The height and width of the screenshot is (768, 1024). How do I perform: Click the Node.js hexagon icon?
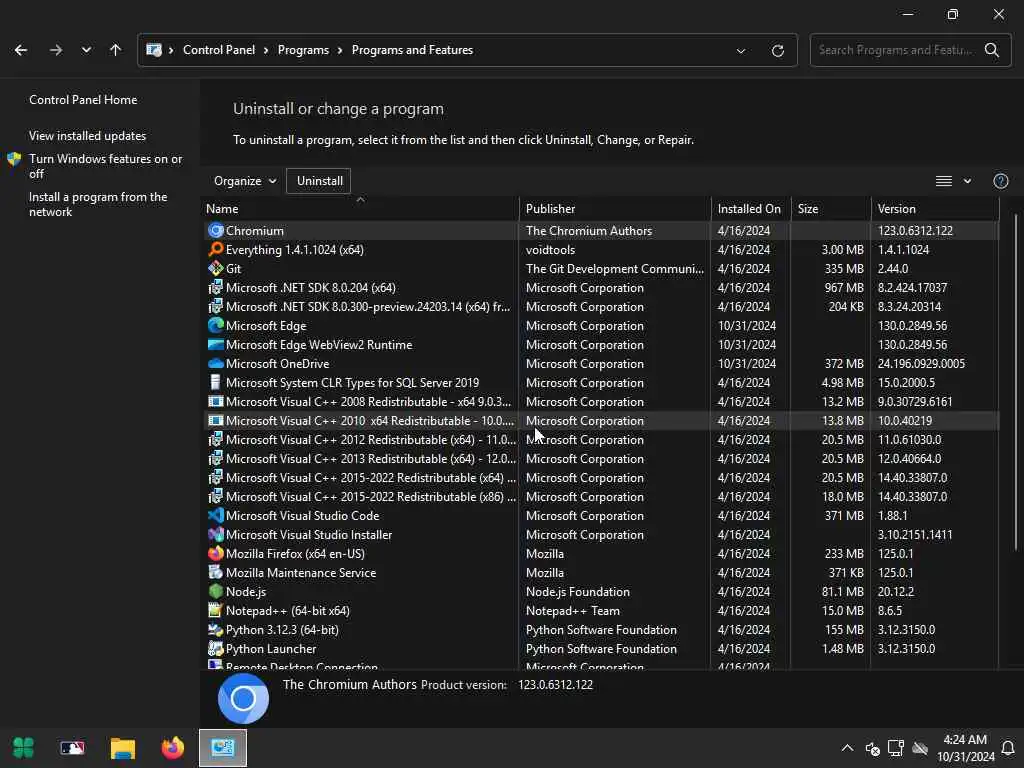(216, 591)
